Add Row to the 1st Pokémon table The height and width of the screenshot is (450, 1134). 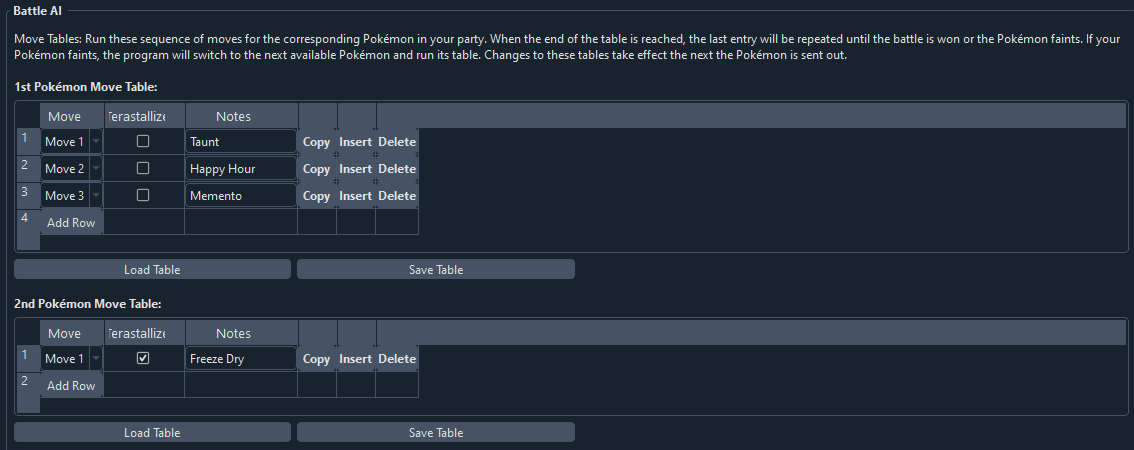point(71,223)
